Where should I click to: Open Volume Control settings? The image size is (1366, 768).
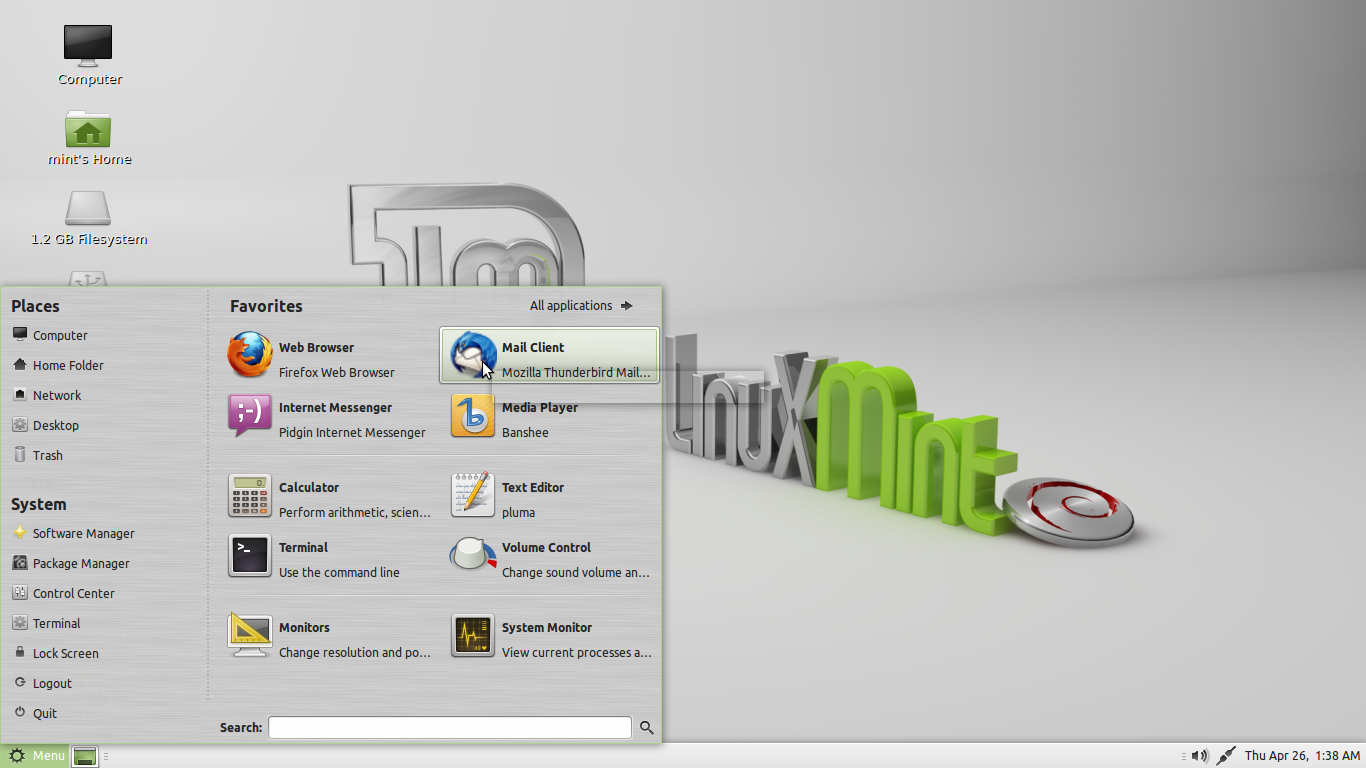coord(546,558)
